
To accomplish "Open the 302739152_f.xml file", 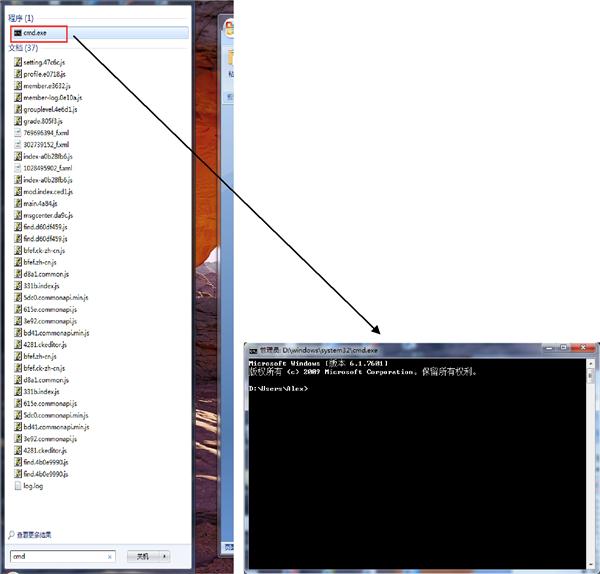I will point(42,145).
